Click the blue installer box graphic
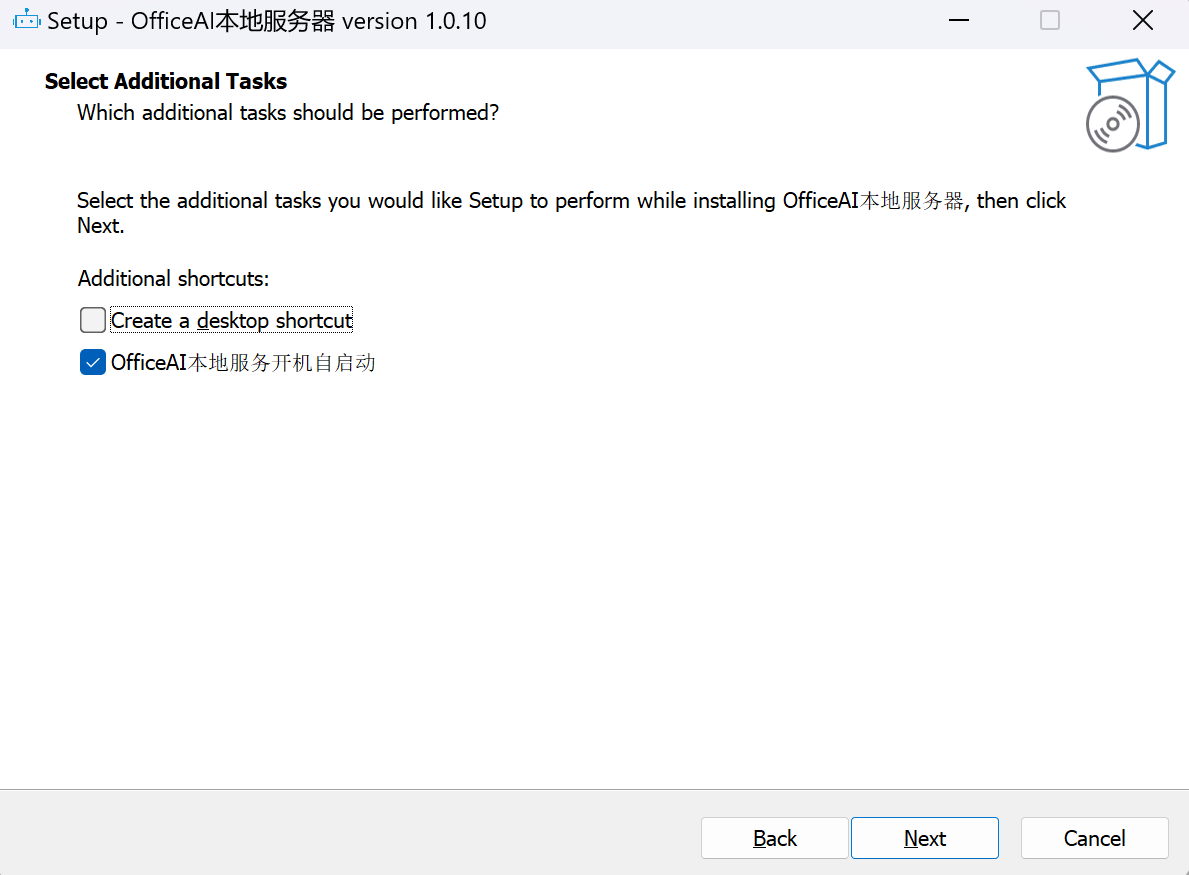 (x=1130, y=104)
